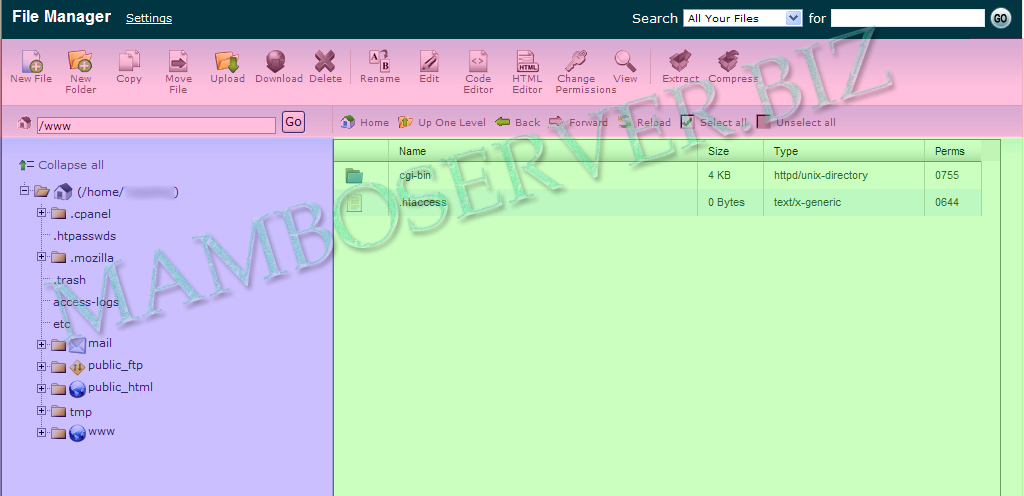Click the text/x-generic type cell
1024x496 pixels.
[x=807, y=202]
